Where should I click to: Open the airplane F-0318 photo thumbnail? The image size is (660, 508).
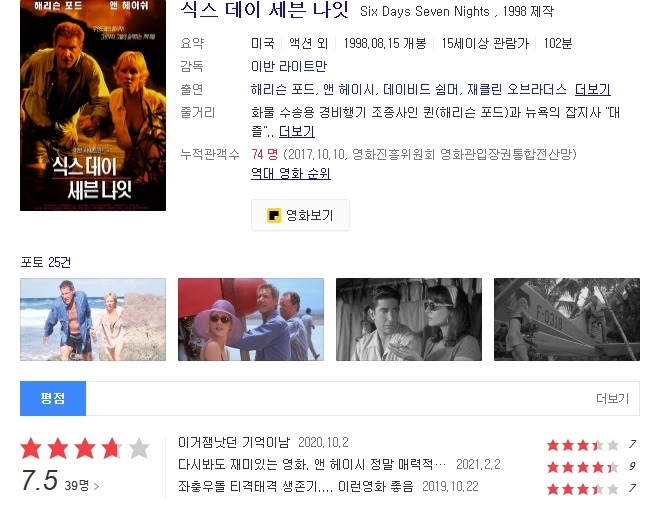[567, 319]
